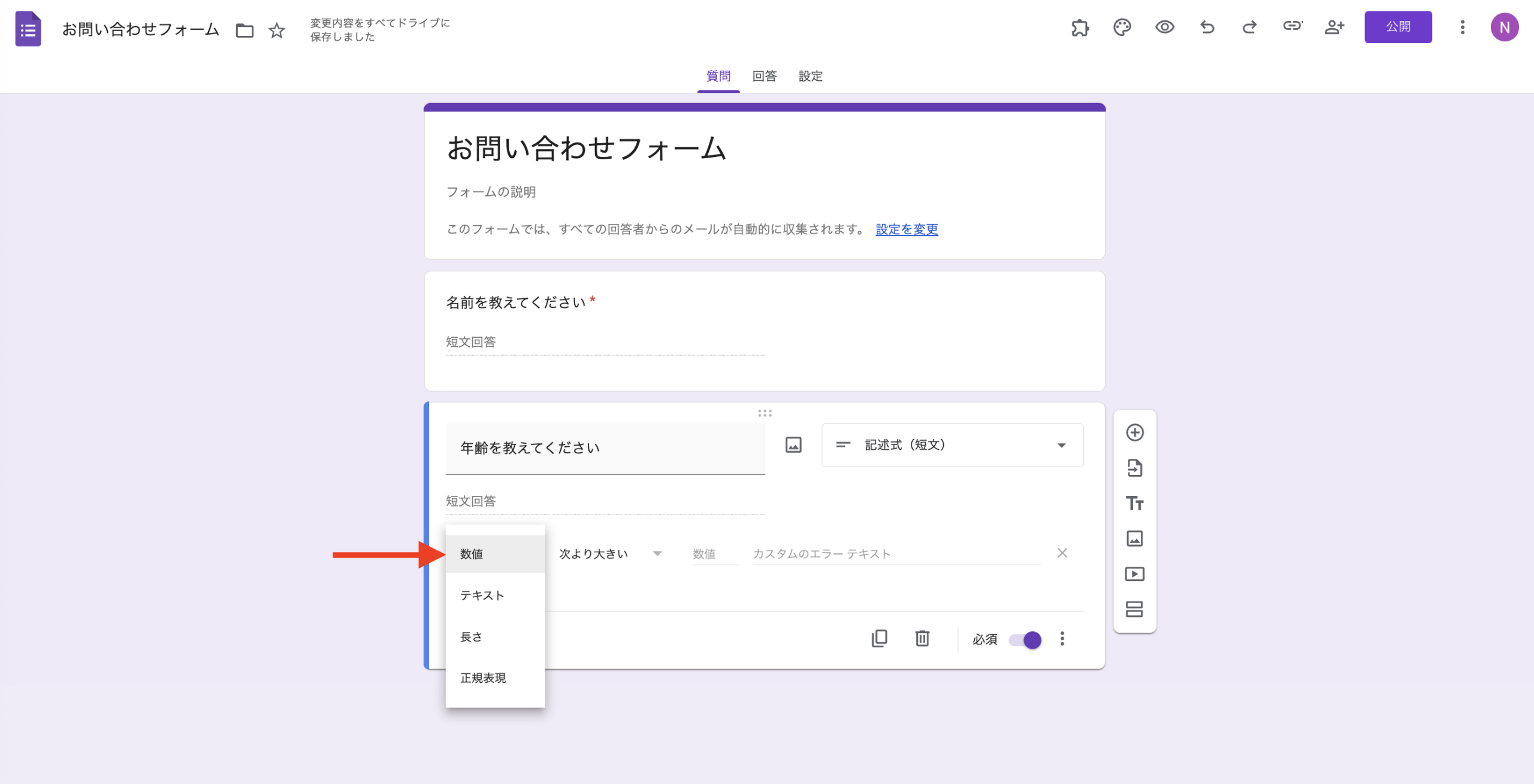Open the add-ons puzzle icon
Image resolution: width=1534 pixels, height=784 pixels.
[x=1080, y=27]
